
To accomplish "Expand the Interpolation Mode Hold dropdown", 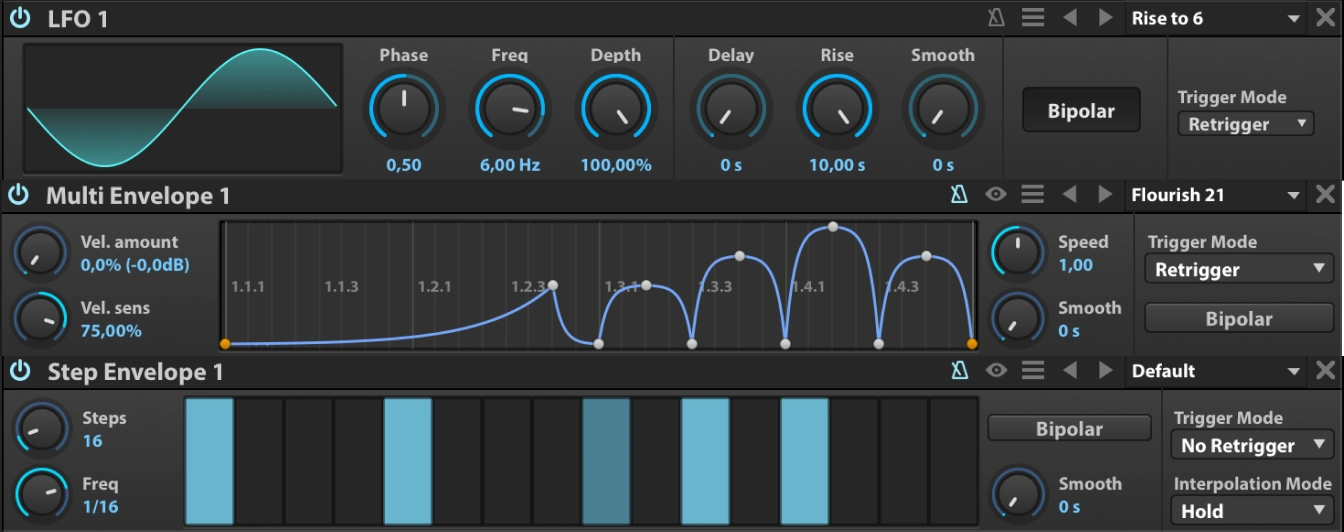I will point(1251,510).
